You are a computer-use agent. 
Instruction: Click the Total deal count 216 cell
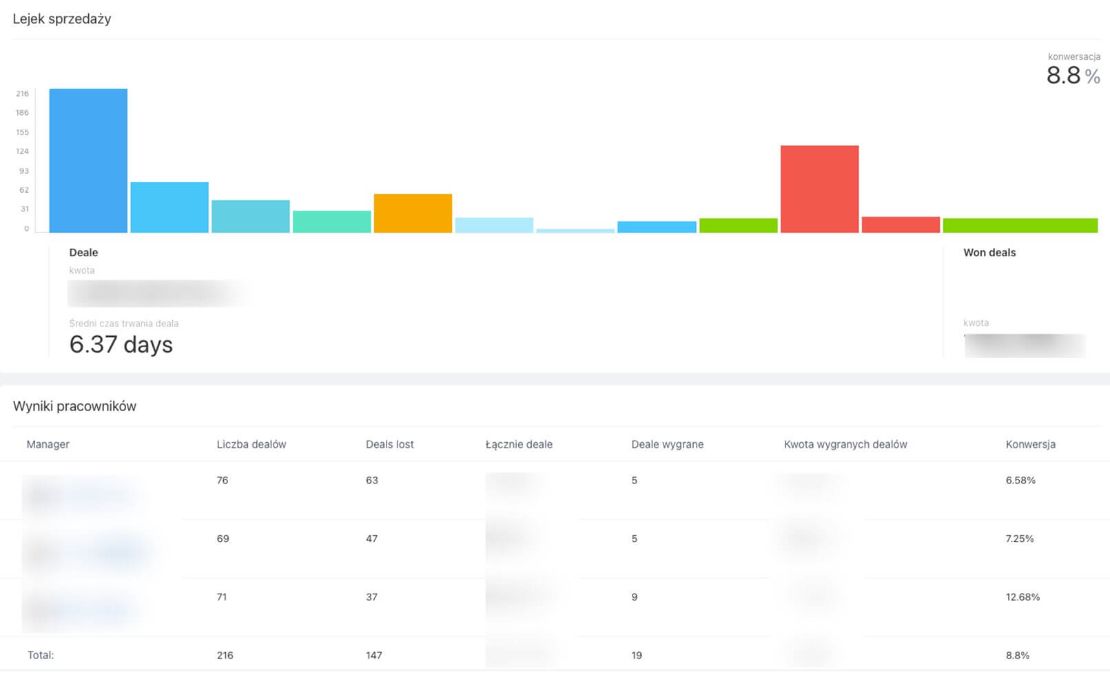click(226, 655)
